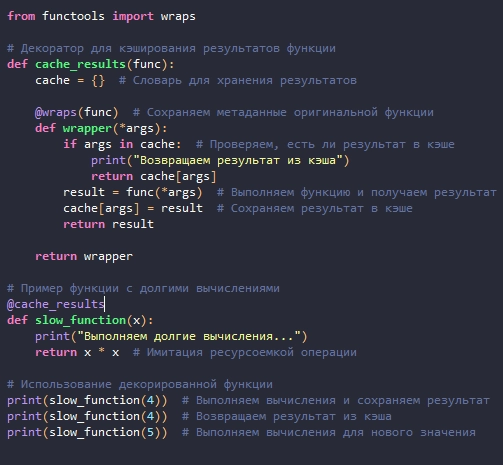Click comment 'Словарь для хранения результатов'
The width and height of the screenshot is (503, 465).
pos(238,80)
